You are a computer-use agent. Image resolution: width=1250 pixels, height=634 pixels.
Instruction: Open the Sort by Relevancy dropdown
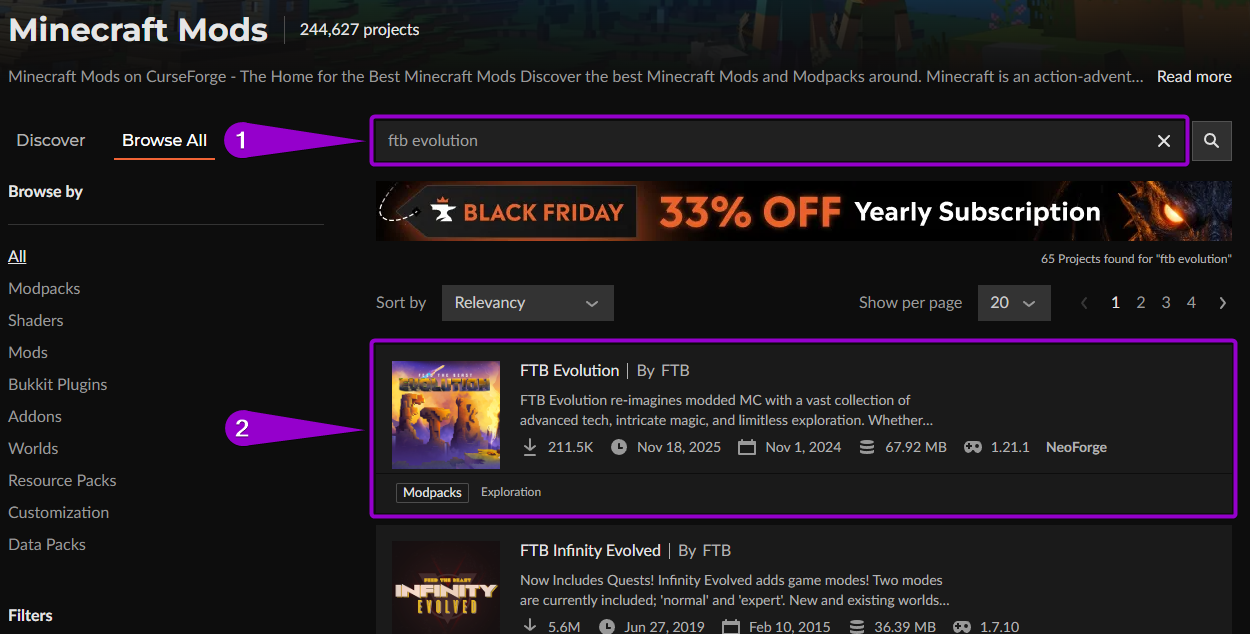click(x=527, y=302)
